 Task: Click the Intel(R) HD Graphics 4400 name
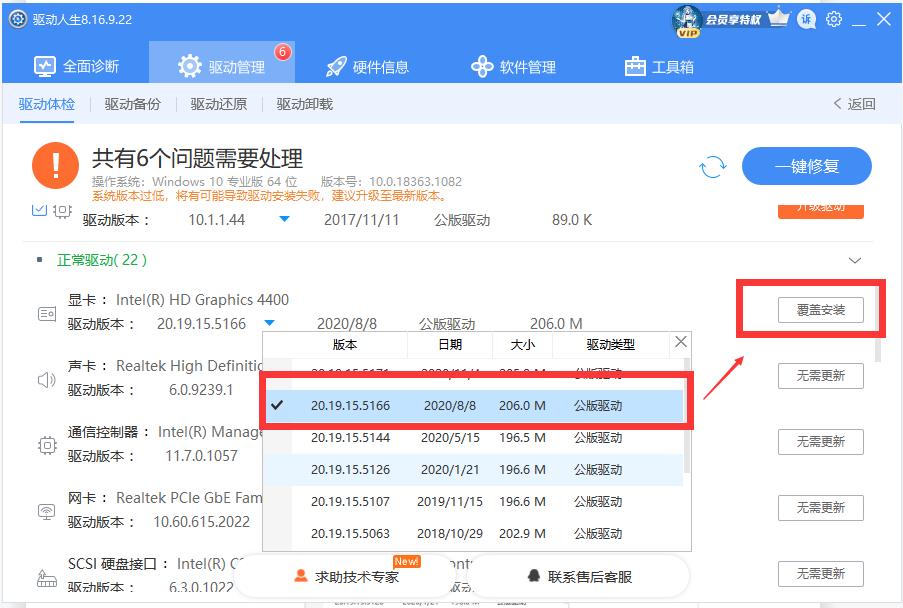click(203, 299)
